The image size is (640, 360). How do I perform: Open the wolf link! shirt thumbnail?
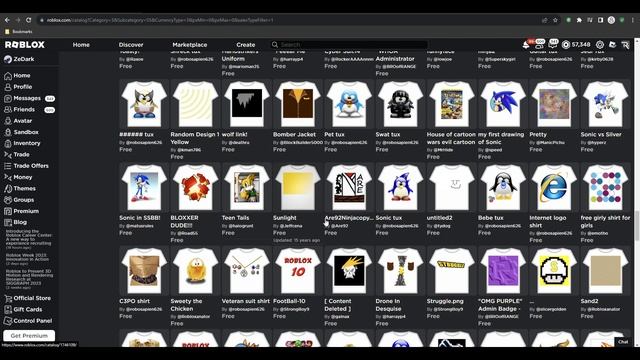click(x=247, y=104)
